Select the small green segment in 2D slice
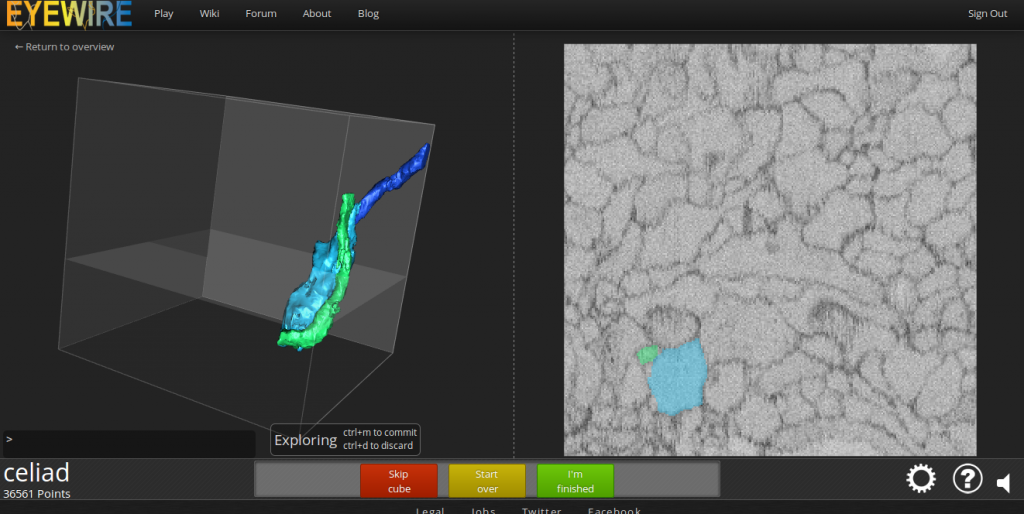This screenshot has width=1024, height=514. (646, 353)
